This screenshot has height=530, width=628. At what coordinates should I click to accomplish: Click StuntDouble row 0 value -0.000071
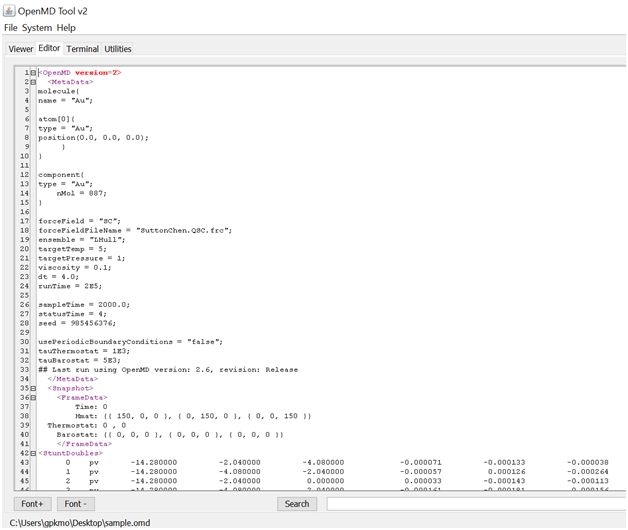click(421, 463)
